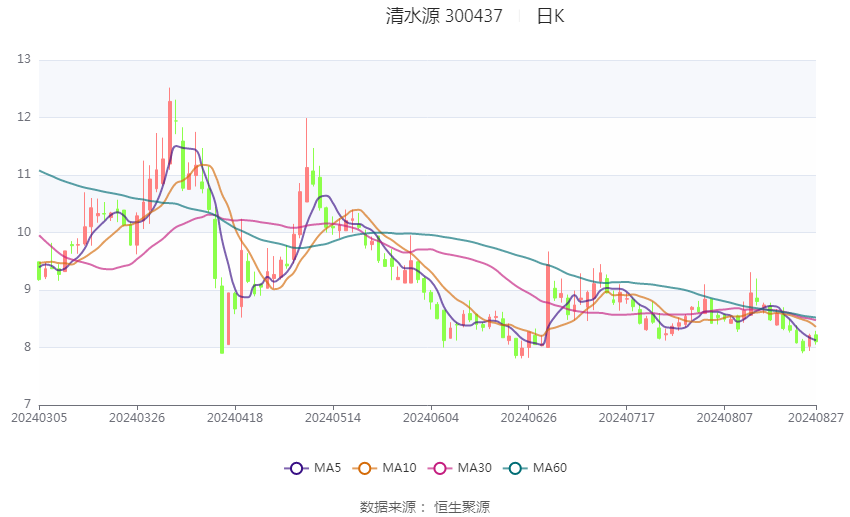Click the x-axis date label 20240418

(235, 418)
